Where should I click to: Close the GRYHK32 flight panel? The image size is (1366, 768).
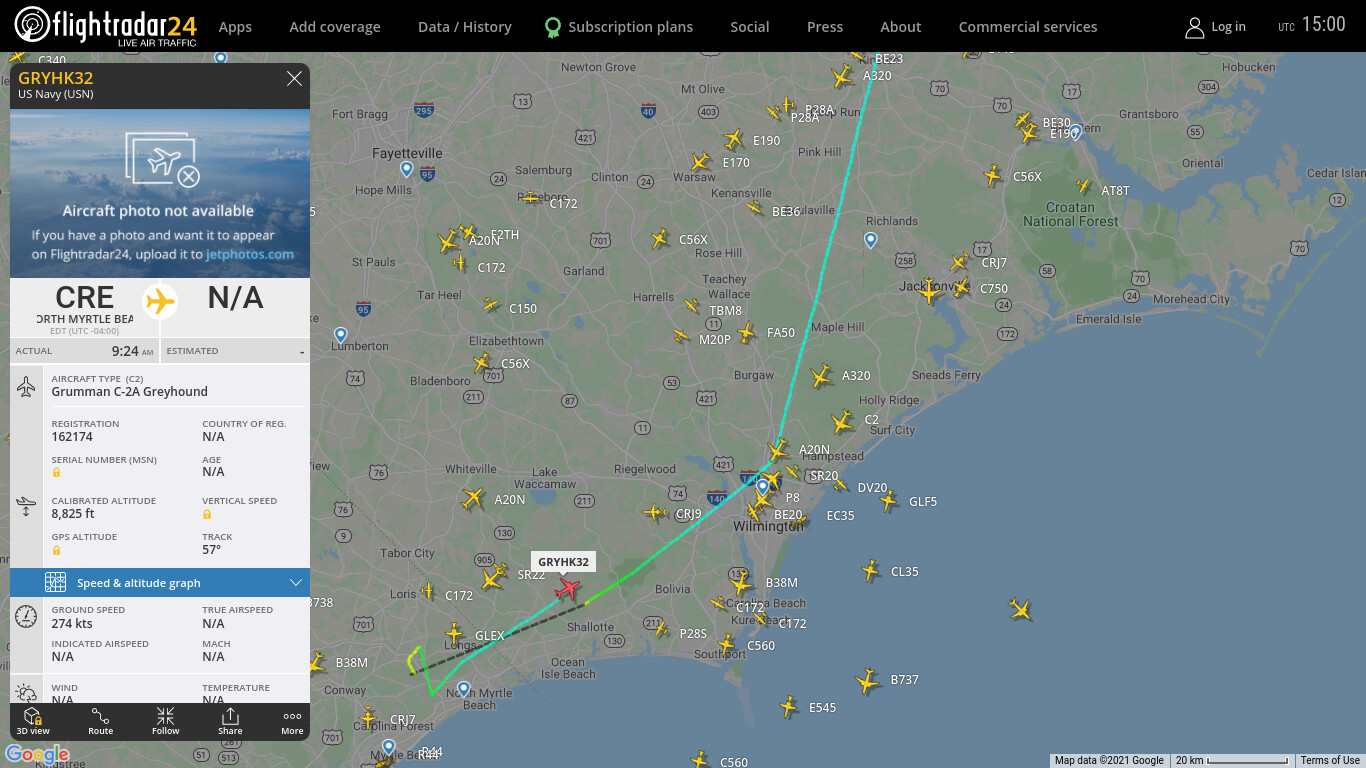[x=294, y=79]
